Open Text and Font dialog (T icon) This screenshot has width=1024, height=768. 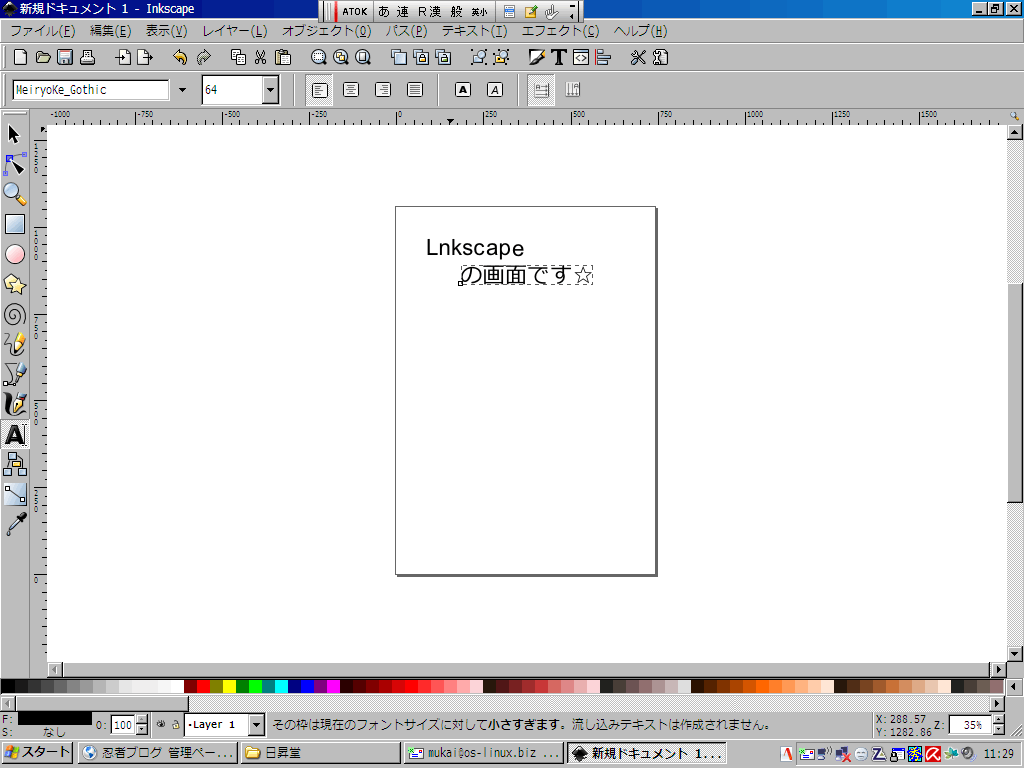[558, 57]
